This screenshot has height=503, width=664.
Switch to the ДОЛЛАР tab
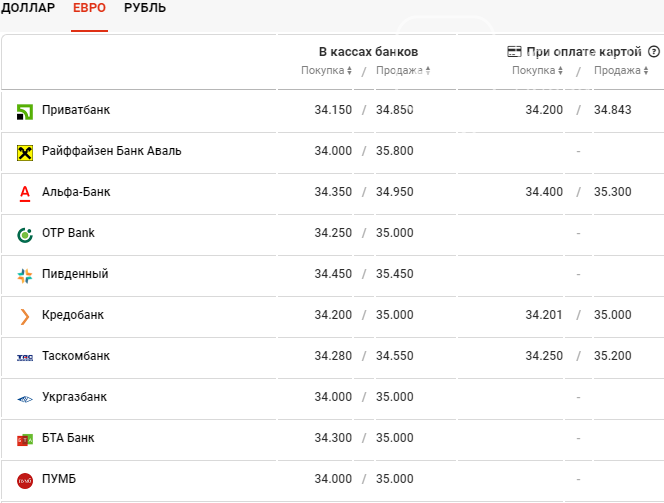point(28,8)
